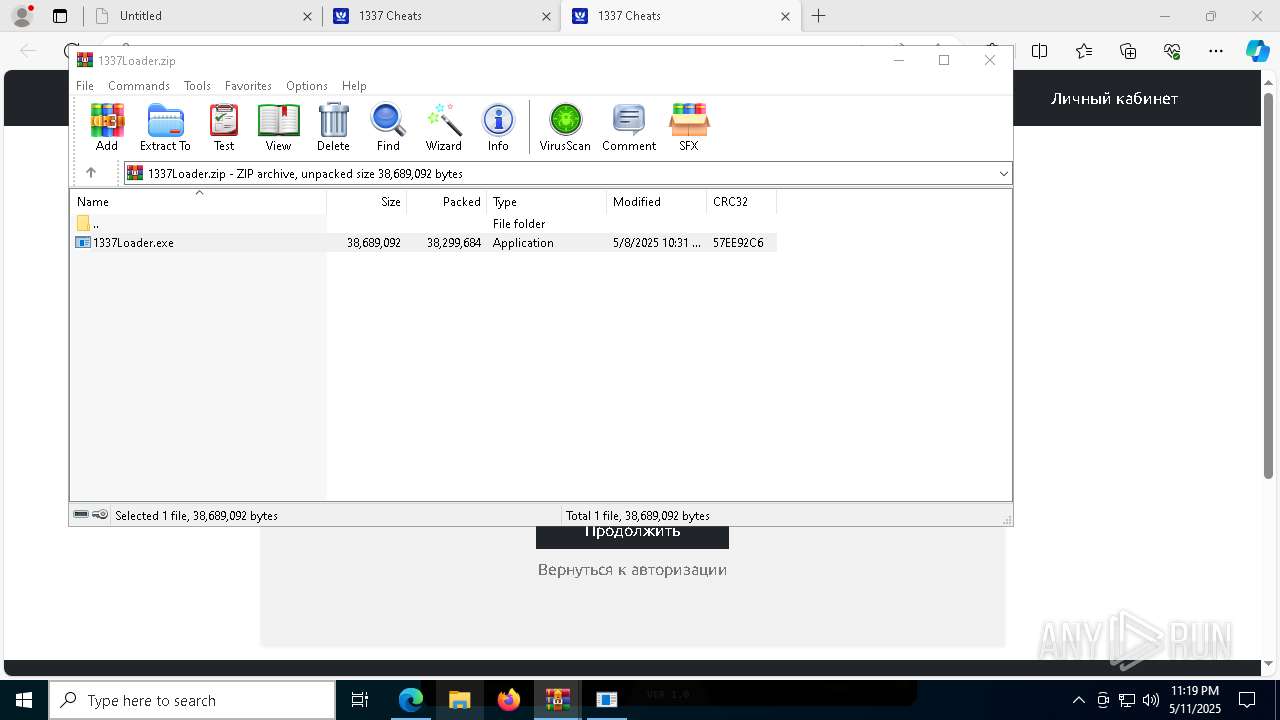Sort files by Type column
Viewport: 1280px width, 720px height.
[547, 202]
